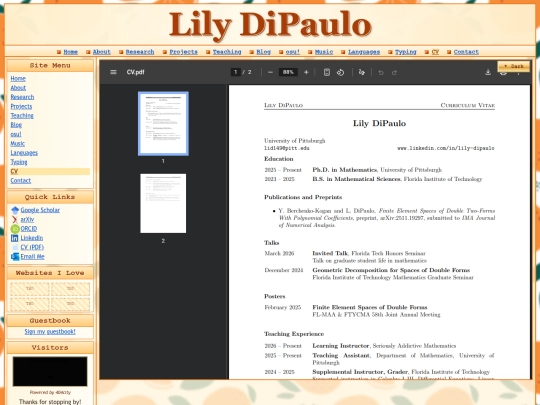
Task: Click the arXiv icon in Quick Links
Action: click(15, 220)
